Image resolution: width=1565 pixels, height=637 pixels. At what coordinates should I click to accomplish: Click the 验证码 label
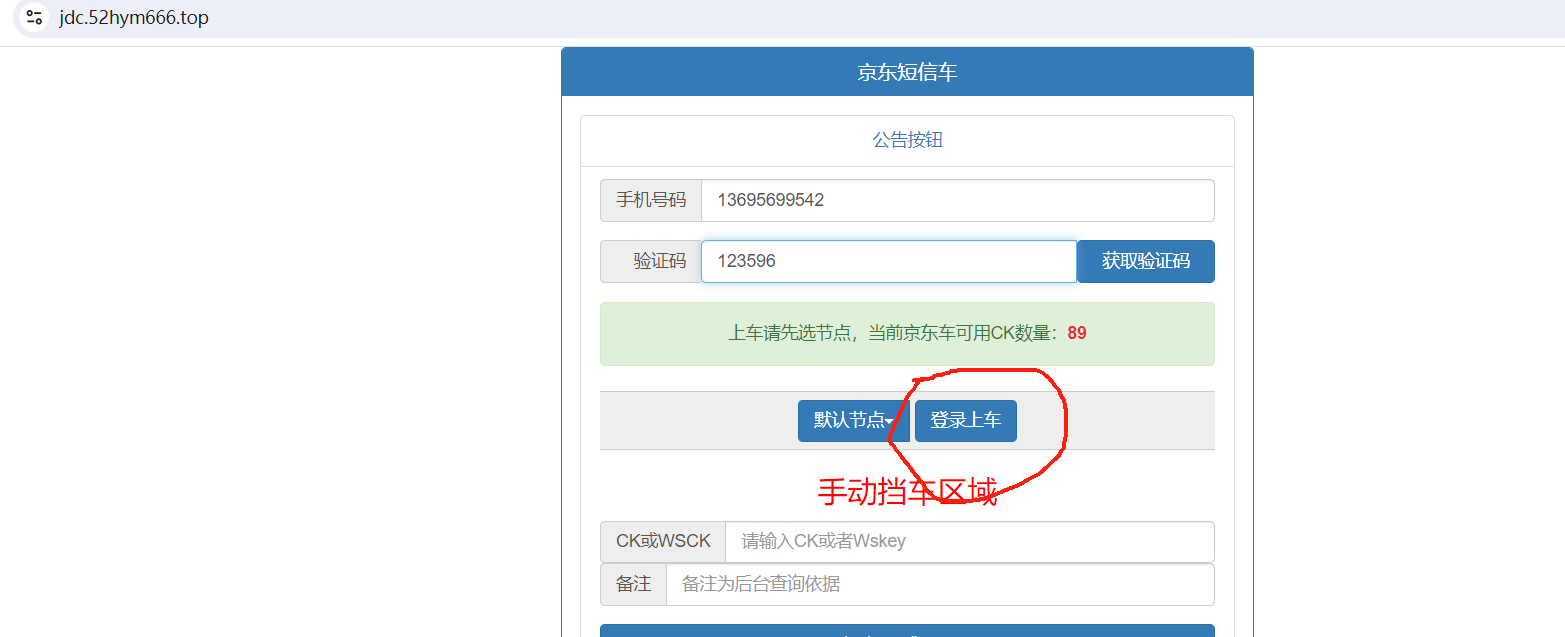tap(651, 261)
